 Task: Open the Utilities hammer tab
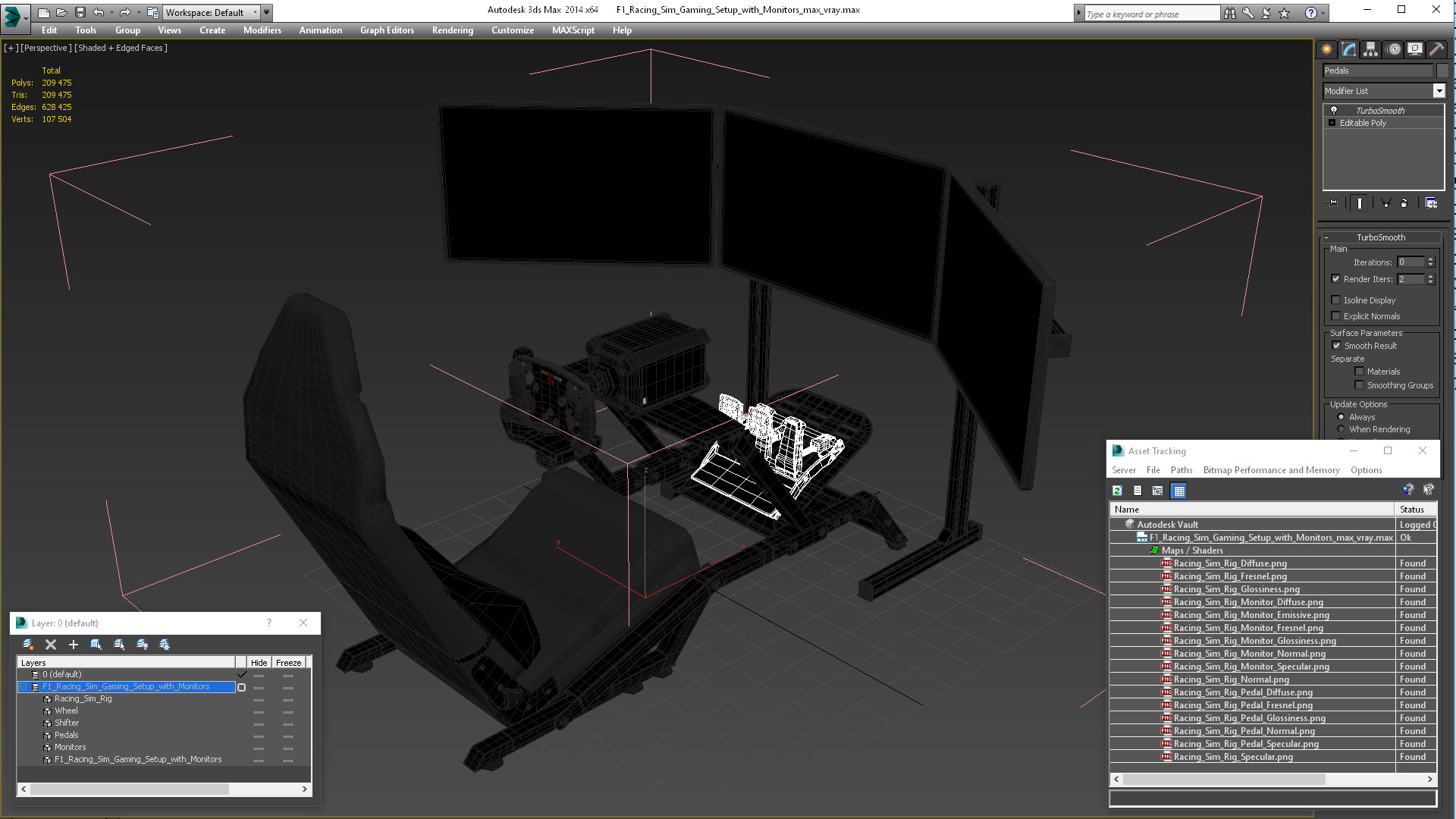[1436, 49]
